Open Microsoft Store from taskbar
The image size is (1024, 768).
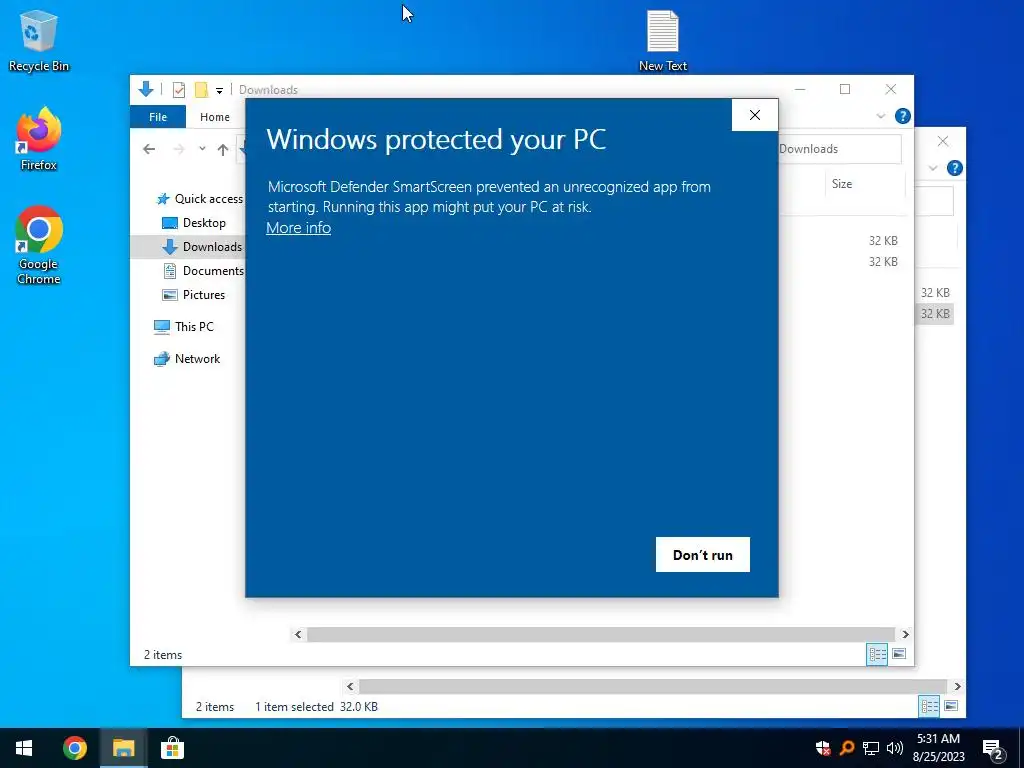(x=172, y=748)
